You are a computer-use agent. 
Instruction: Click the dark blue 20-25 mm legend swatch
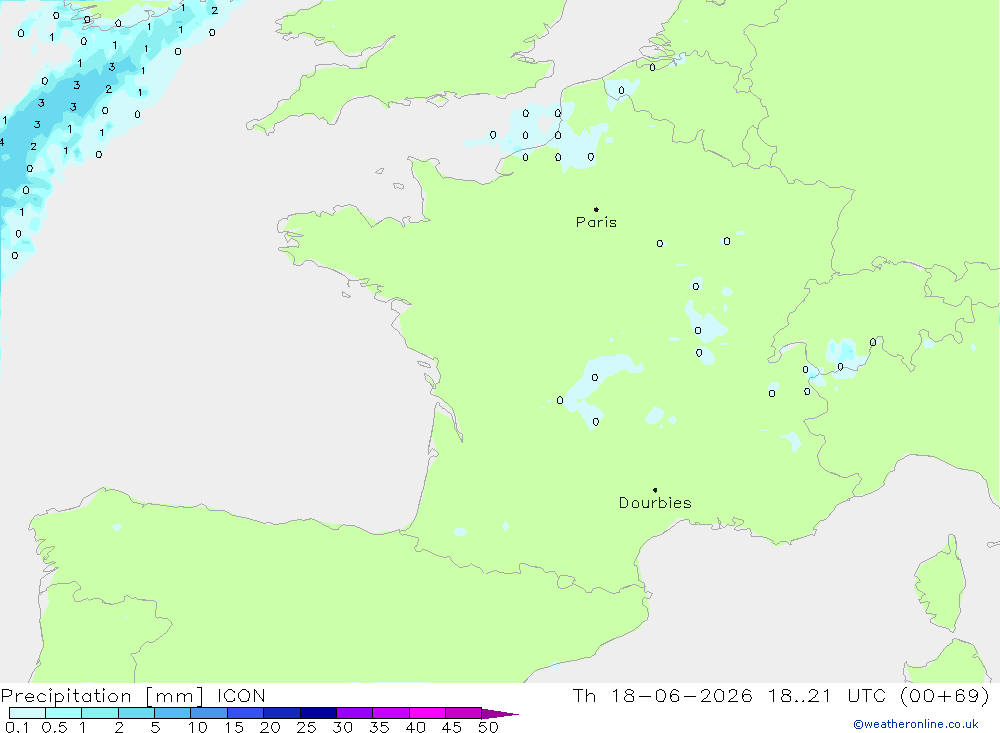coord(282,713)
